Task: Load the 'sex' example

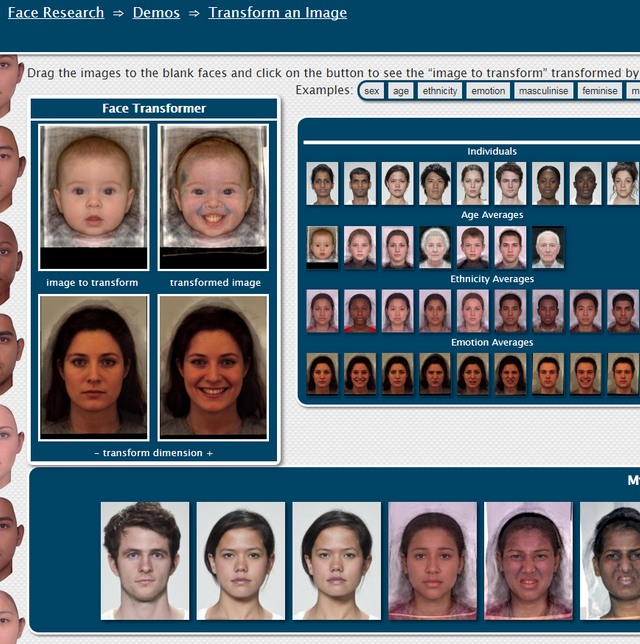Action: point(371,91)
